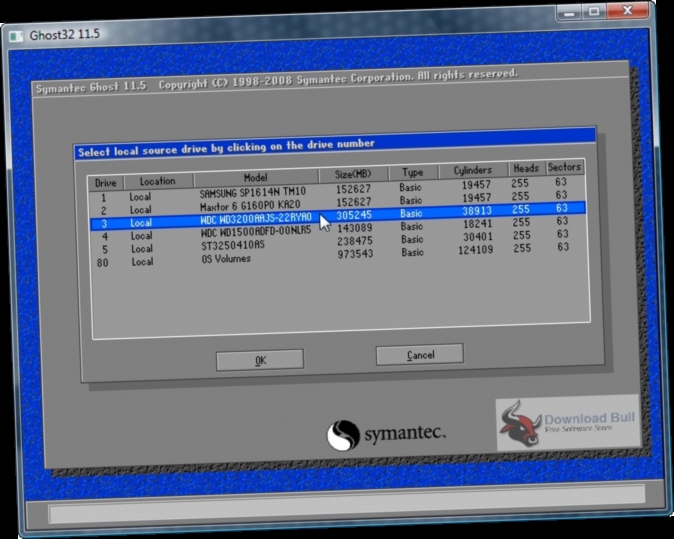The image size is (674, 539).
Task: Click the Heads column header
Action: point(526,168)
